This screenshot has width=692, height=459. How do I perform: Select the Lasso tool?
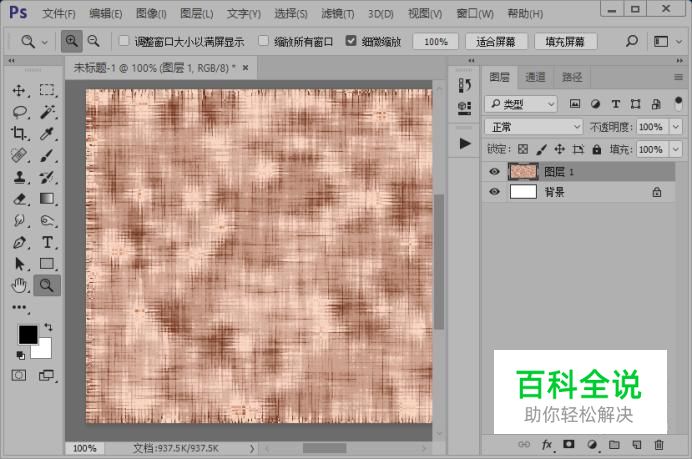pyautogui.click(x=19, y=112)
